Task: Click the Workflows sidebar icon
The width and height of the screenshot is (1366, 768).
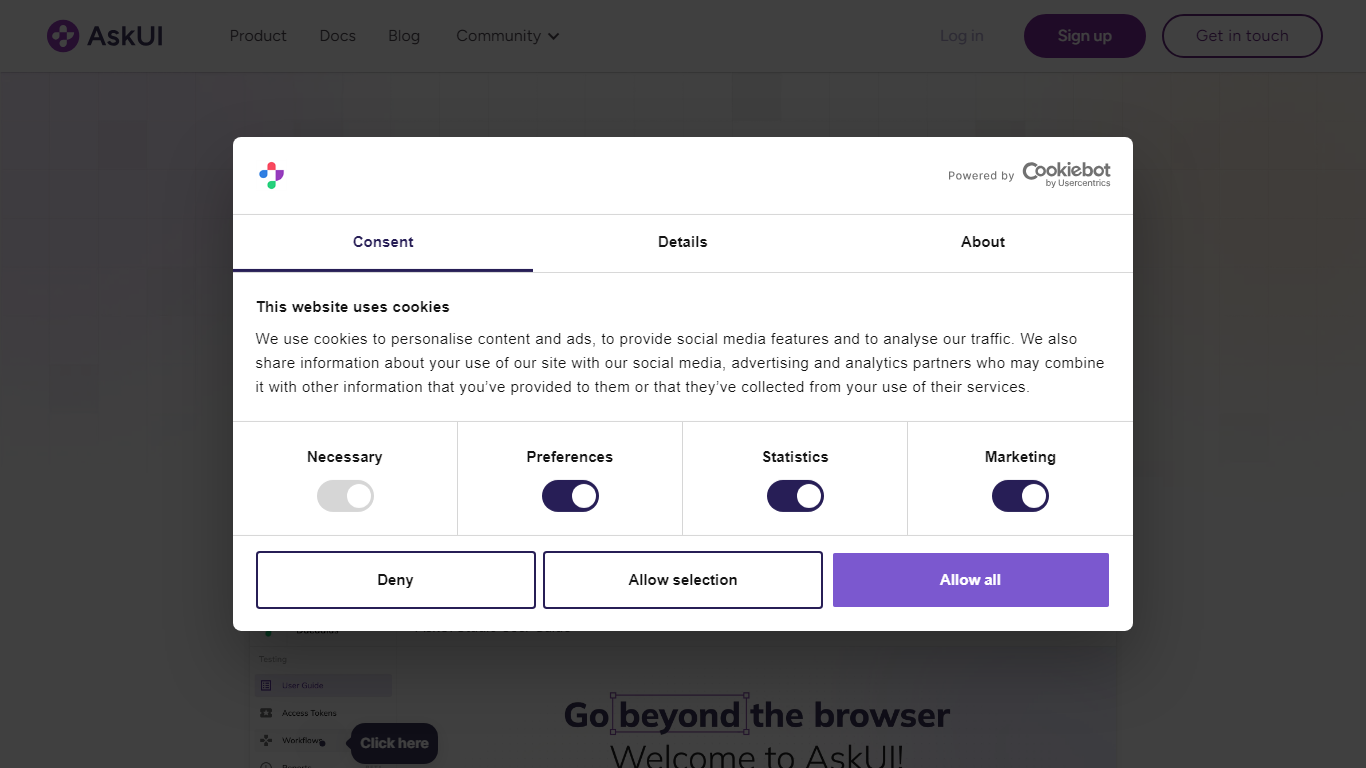Action: 266,741
